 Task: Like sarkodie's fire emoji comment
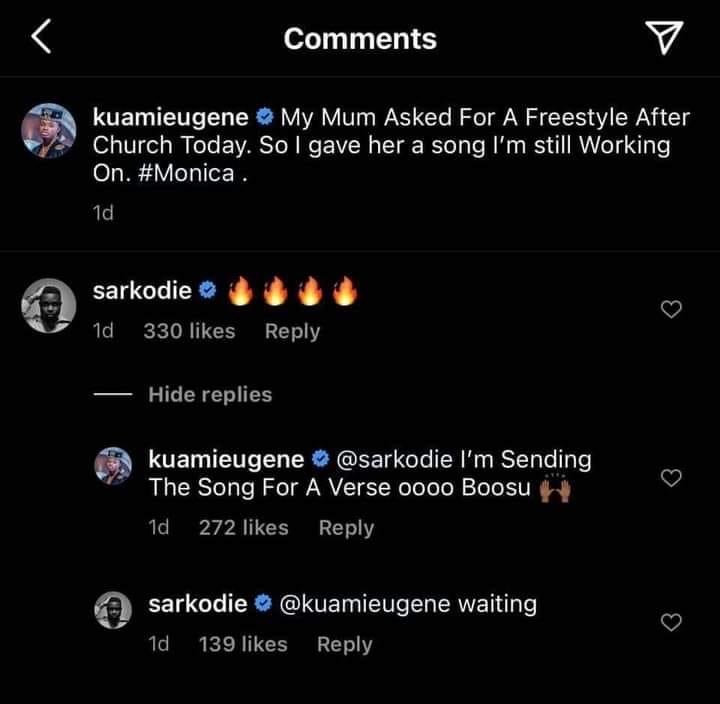(x=672, y=310)
